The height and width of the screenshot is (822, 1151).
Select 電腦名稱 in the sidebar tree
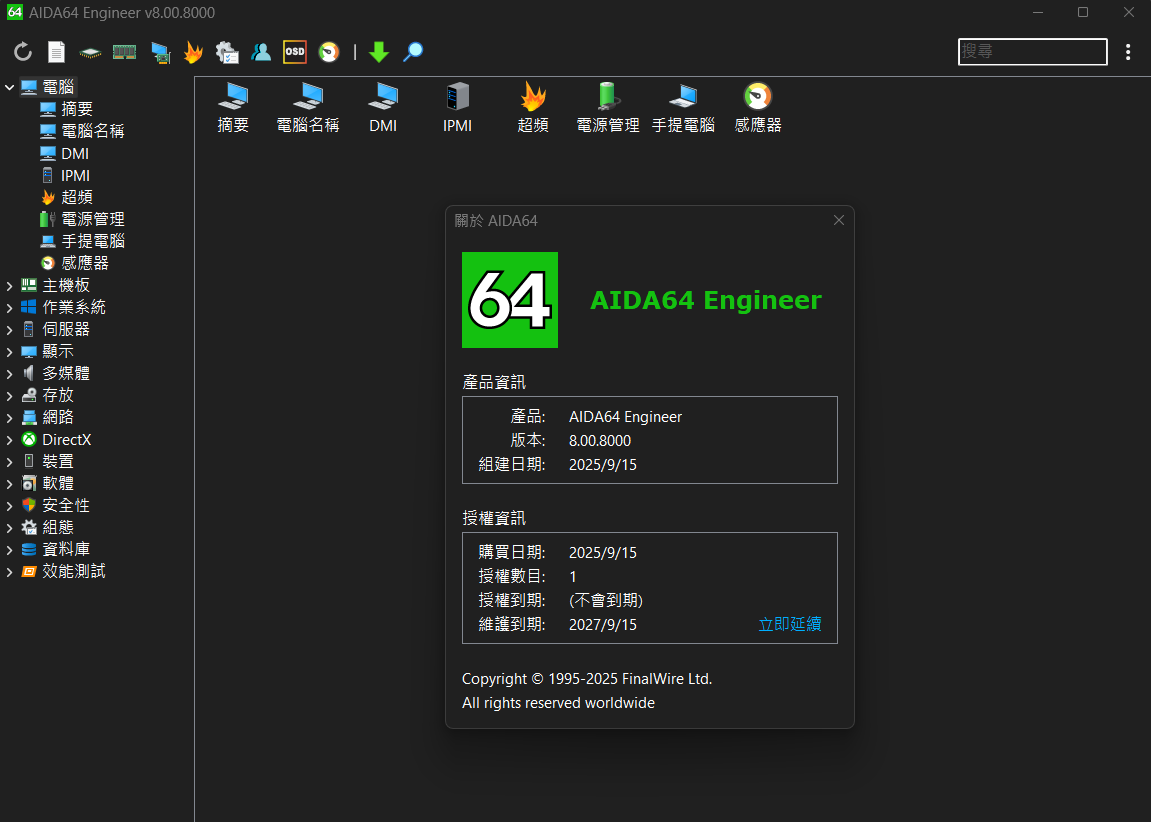pos(92,131)
